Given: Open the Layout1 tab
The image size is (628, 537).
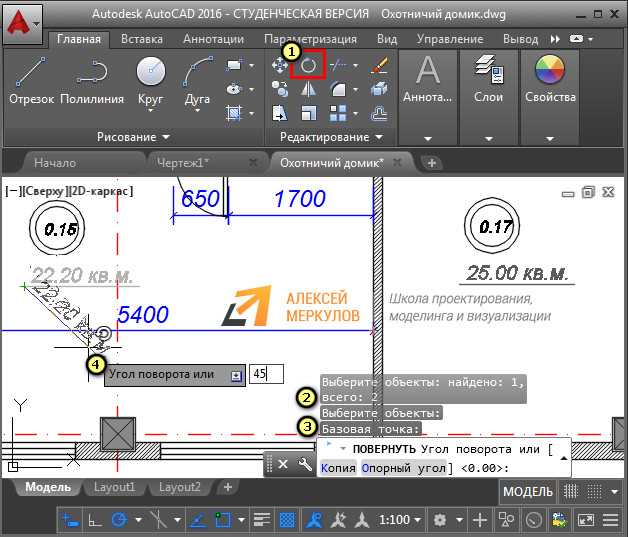Looking at the screenshot, I should point(114,487).
